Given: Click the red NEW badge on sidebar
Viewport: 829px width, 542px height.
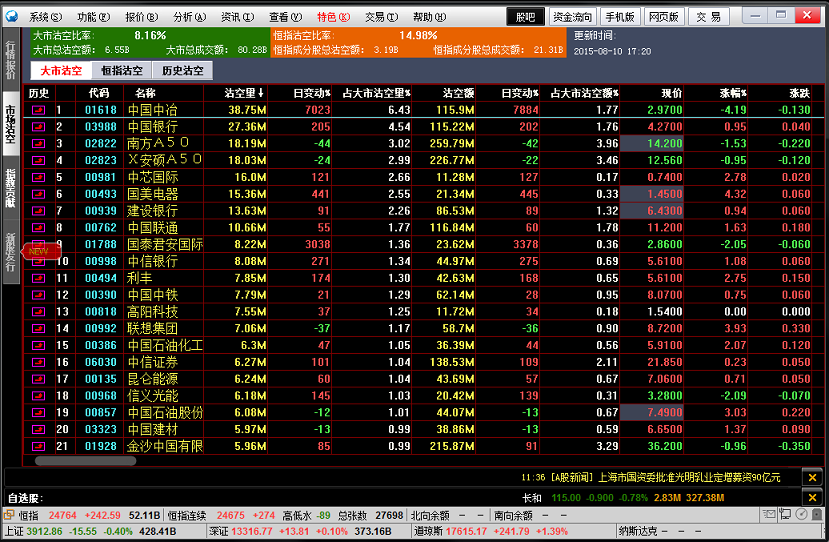Looking at the screenshot, I should point(38,251).
